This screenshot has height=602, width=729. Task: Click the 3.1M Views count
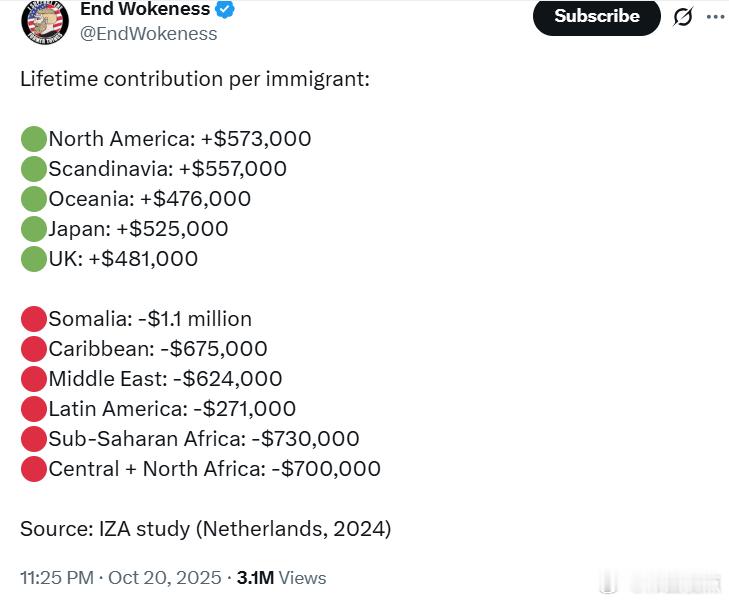click(x=281, y=578)
